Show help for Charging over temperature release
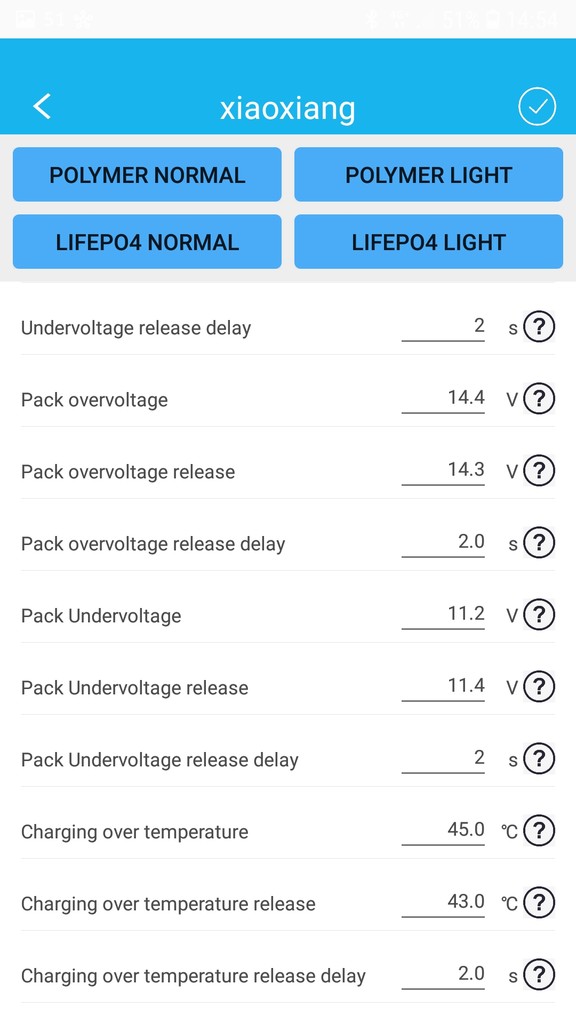The width and height of the screenshot is (576, 1024). (539, 902)
